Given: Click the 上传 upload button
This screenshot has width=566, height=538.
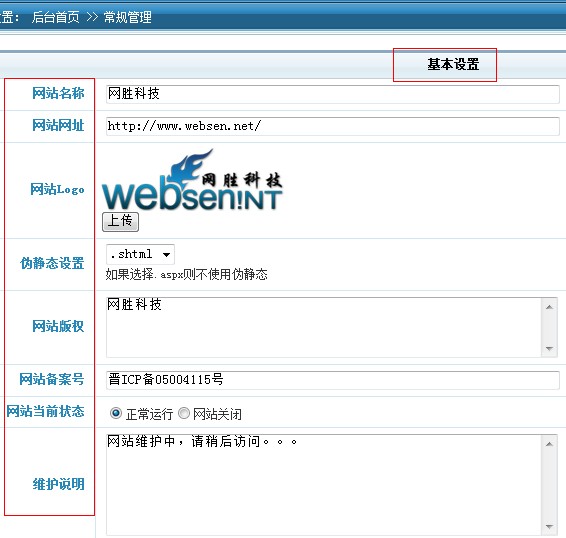Looking at the screenshot, I should (x=120, y=221).
